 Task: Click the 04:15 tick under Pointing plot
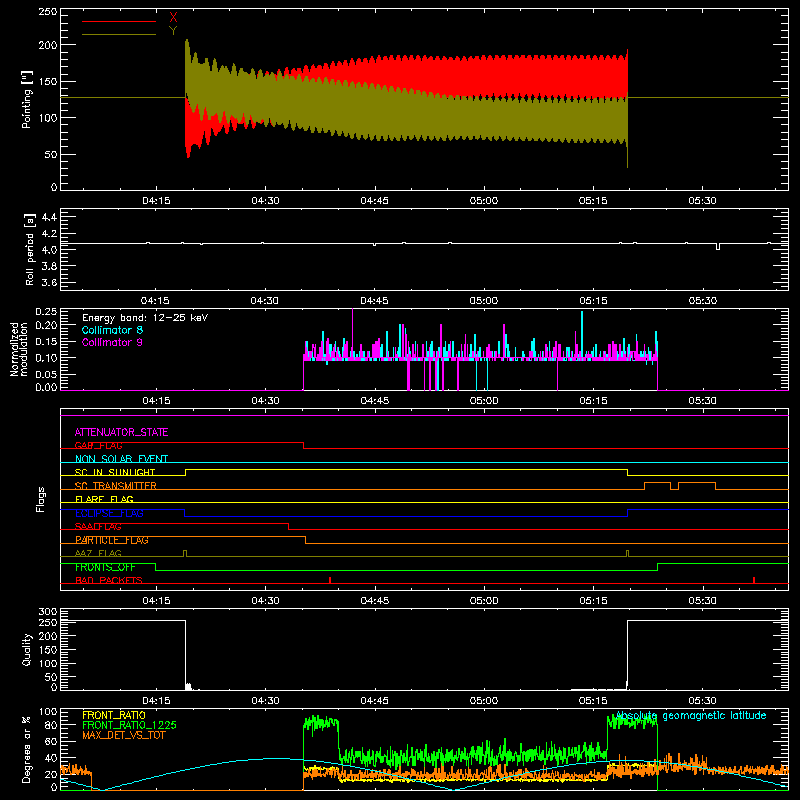click(156, 201)
